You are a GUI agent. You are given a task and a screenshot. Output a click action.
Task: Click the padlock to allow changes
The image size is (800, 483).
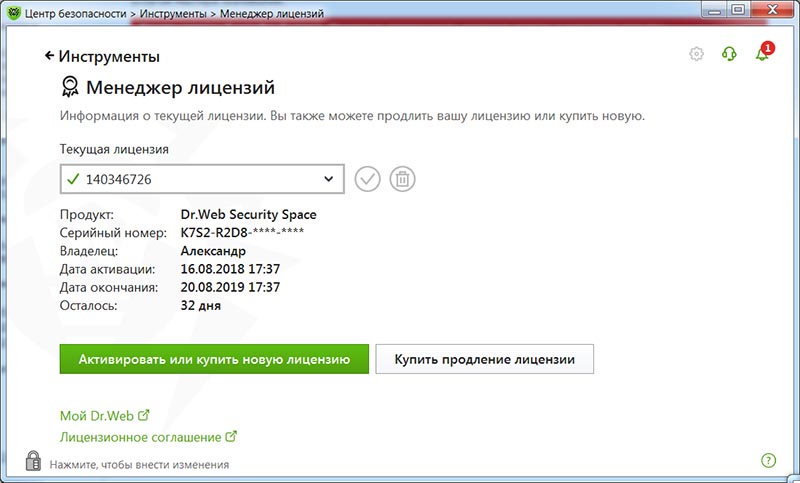(33, 461)
